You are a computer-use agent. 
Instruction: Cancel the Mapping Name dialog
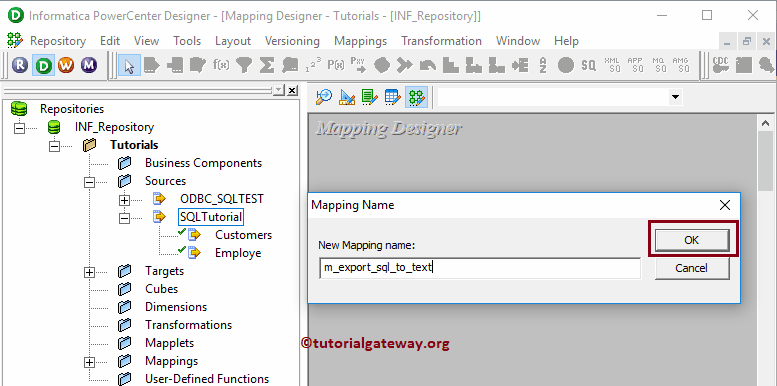pos(692,268)
